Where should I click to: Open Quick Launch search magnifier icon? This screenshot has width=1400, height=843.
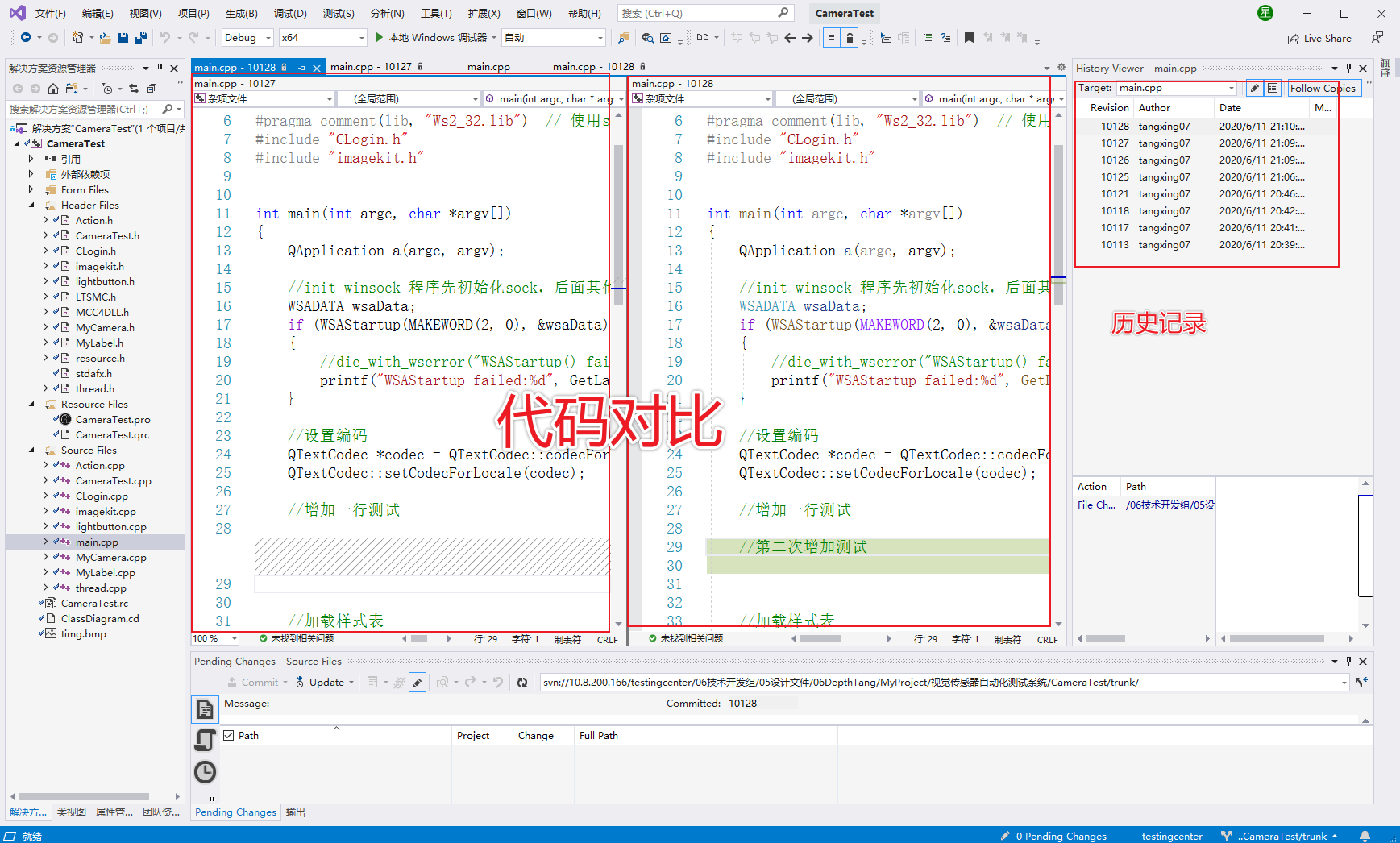(x=781, y=12)
